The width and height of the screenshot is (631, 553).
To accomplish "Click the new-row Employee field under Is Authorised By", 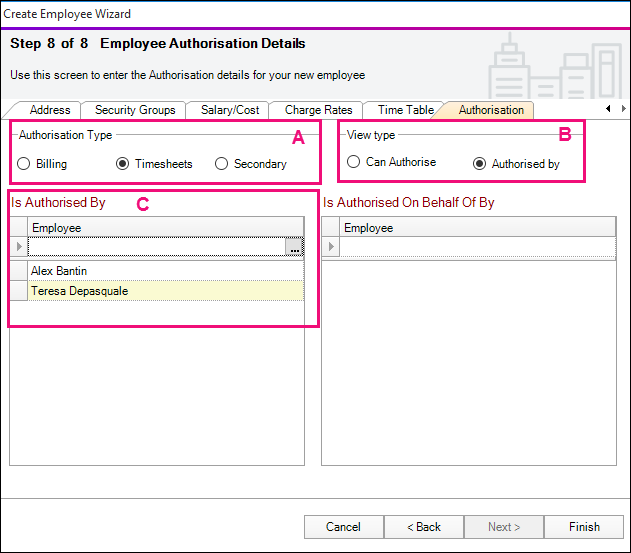I will point(155,247).
